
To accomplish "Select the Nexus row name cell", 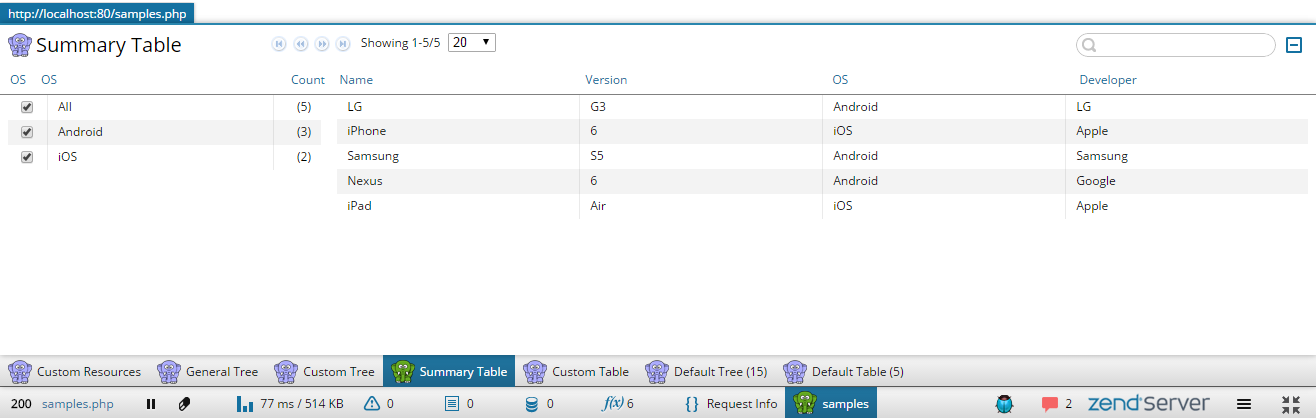I will pyautogui.click(x=460, y=181).
